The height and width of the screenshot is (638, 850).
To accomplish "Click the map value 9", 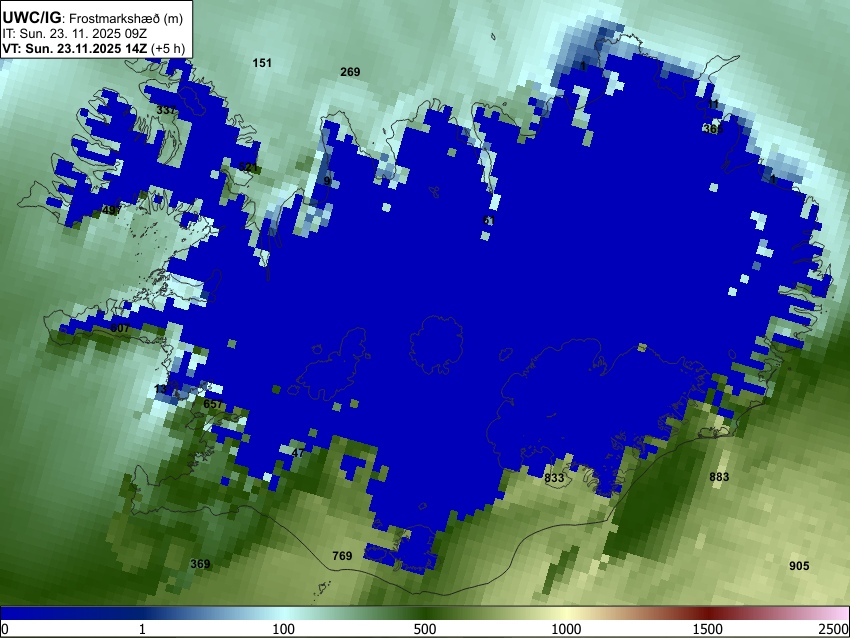I will click(327, 181).
